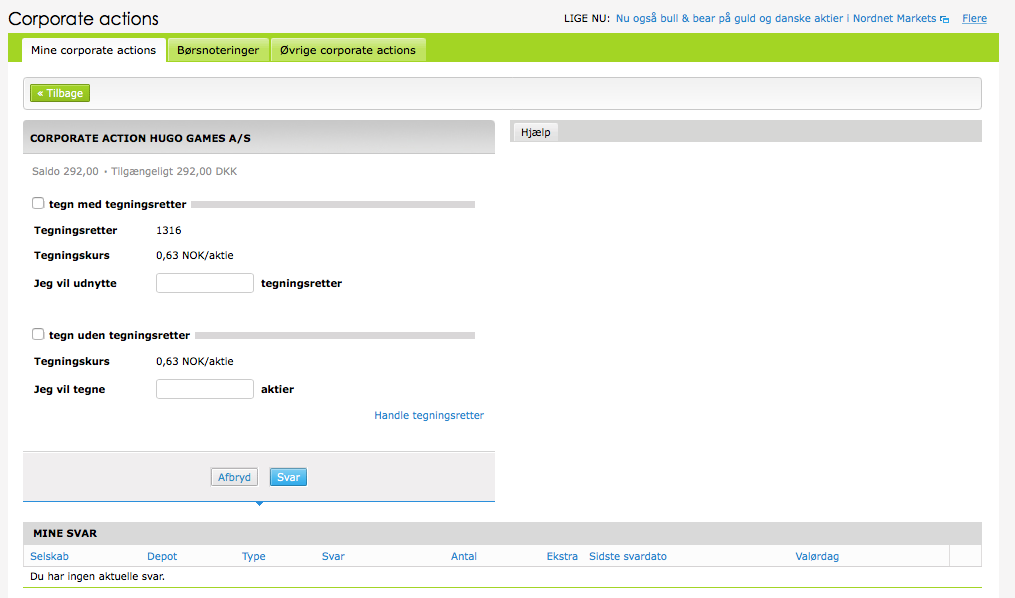Select the Hjælp tab

point(535,132)
